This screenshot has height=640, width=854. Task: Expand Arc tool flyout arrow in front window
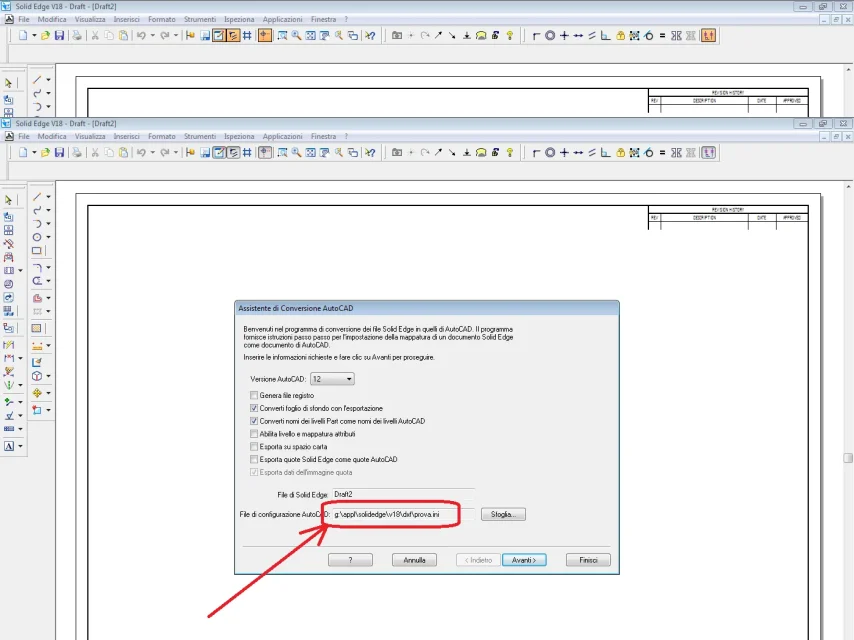tap(48, 223)
